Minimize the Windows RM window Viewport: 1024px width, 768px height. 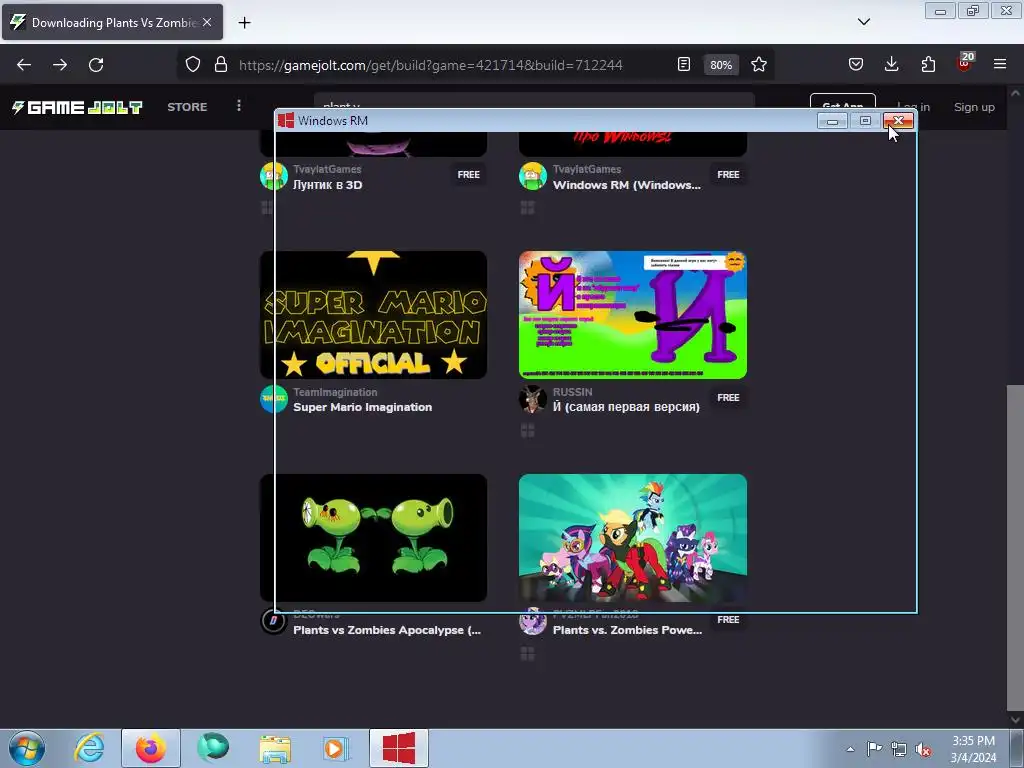coord(832,121)
